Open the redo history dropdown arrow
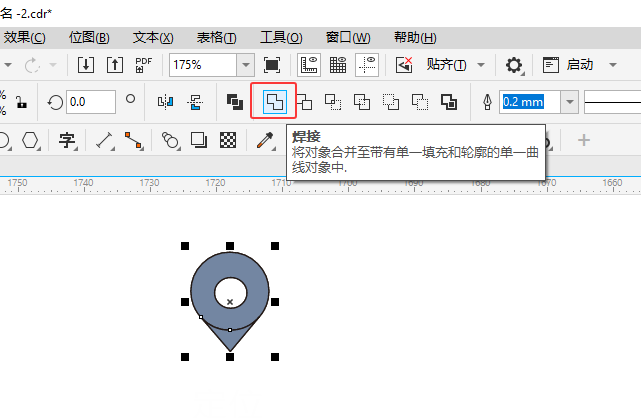This screenshot has height=418, width=641. pyautogui.click(x=53, y=65)
